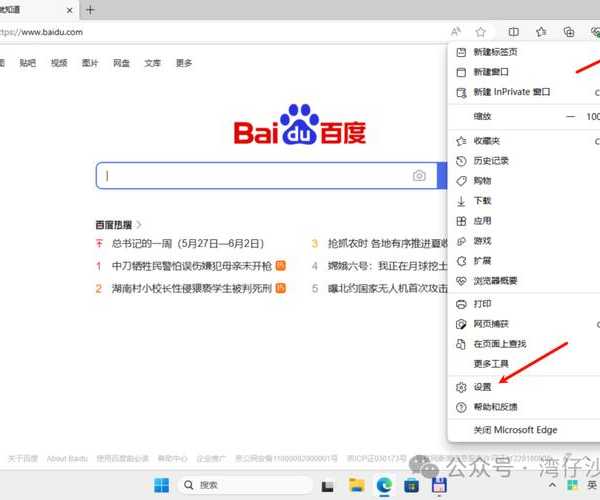Screen dimensions: 600x500
Task: Open 游戏 from the menu
Action: (523, 241)
